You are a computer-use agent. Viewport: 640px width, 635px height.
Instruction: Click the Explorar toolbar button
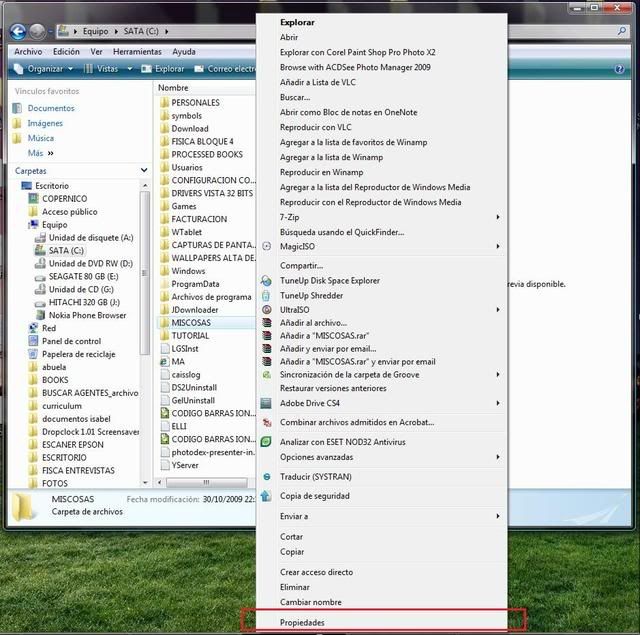tap(163, 69)
